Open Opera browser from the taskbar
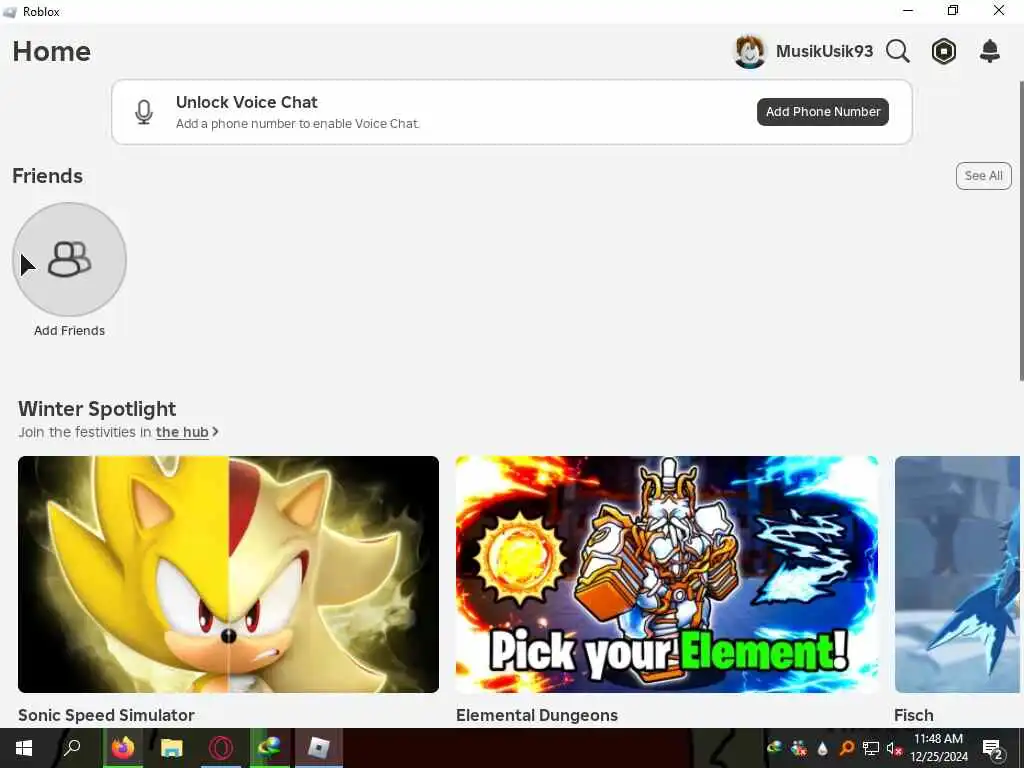The width and height of the screenshot is (1024, 768). 221,748
